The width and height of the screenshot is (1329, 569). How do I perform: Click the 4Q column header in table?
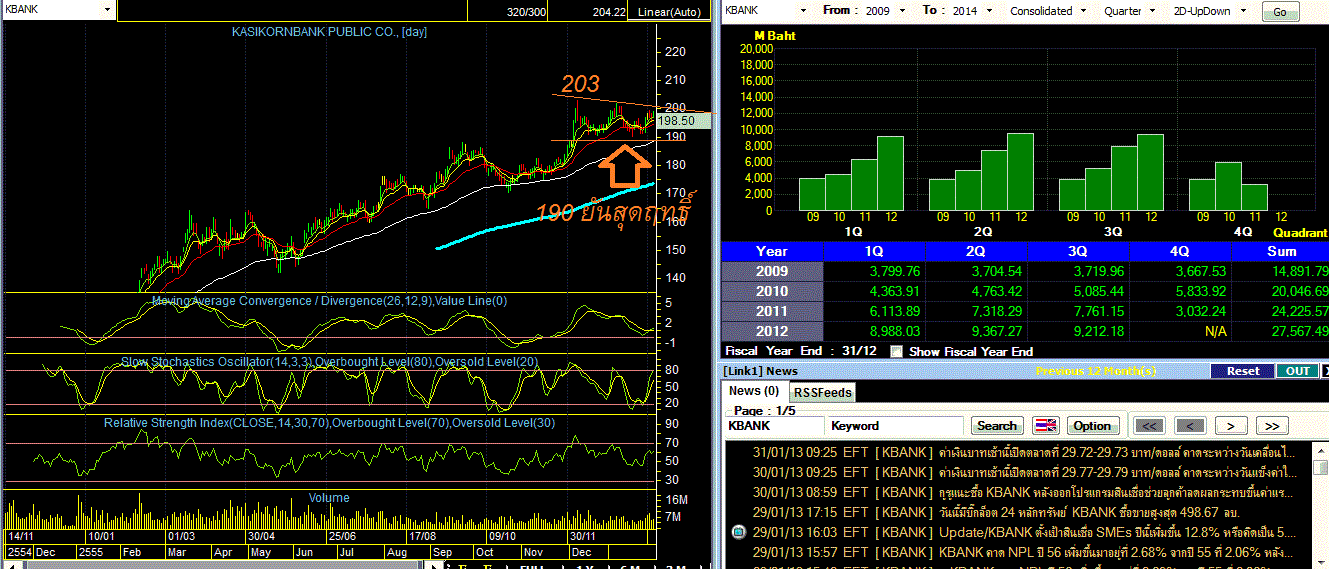pyautogui.click(x=1179, y=251)
